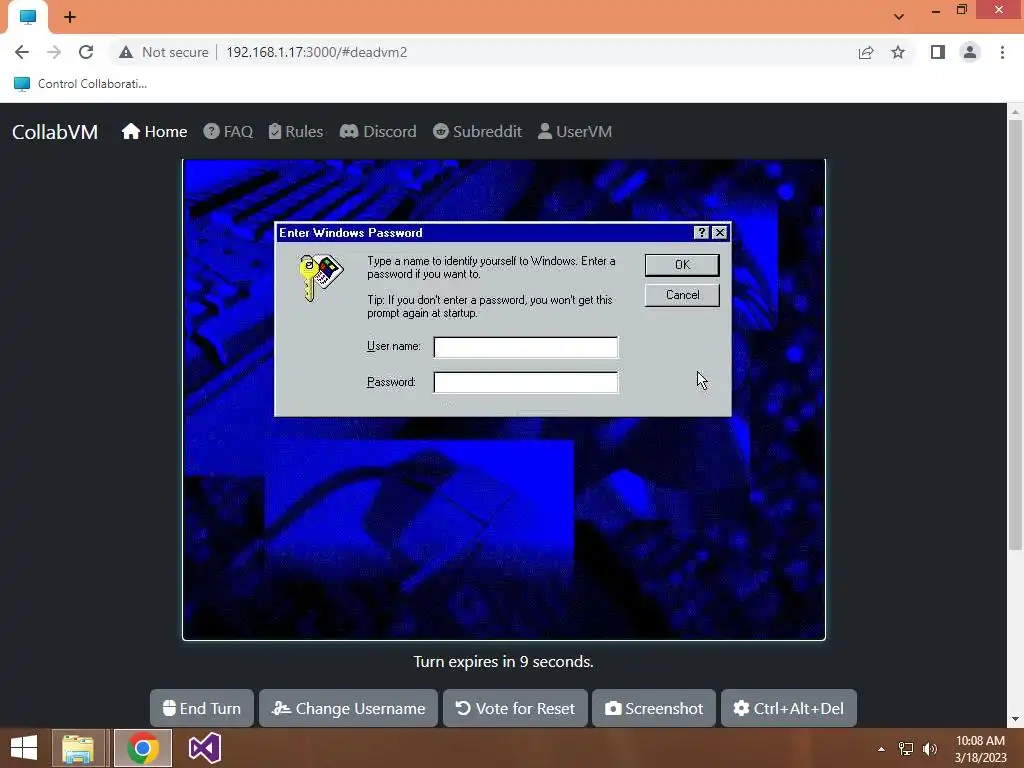The height and width of the screenshot is (768, 1024).
Task: Click the Password input field
Action: (526, 383)
